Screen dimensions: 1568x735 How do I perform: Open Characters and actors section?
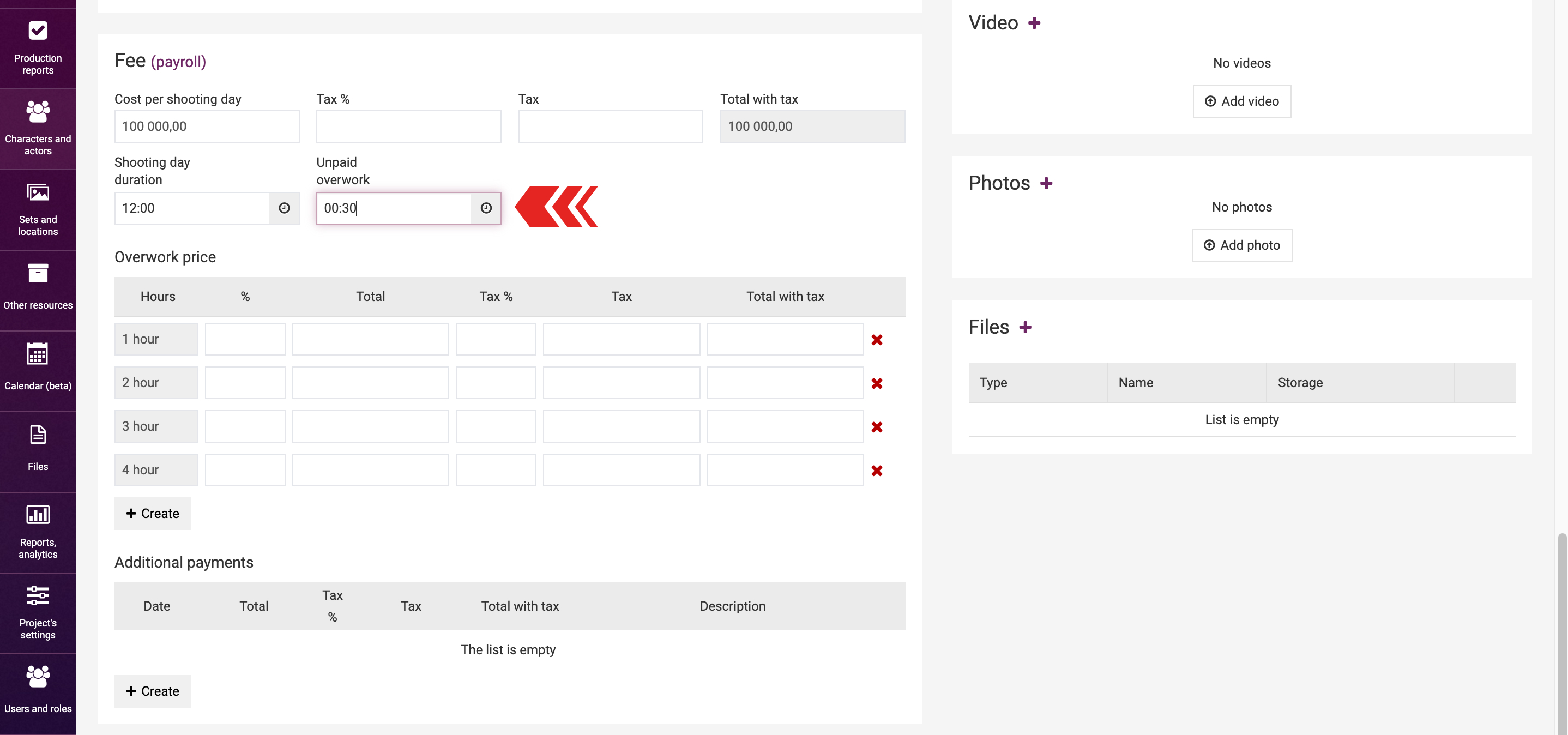[x=38, y=129]
